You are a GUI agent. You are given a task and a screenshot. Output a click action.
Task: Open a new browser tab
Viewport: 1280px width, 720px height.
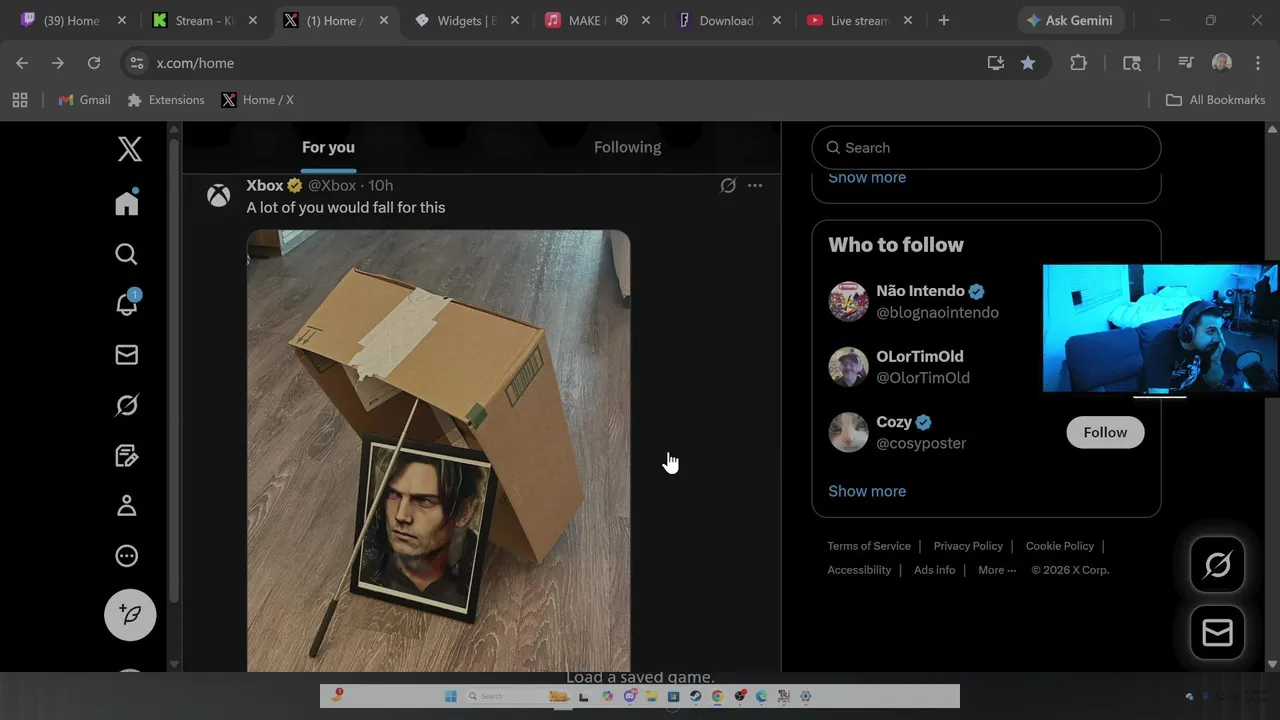944,20
